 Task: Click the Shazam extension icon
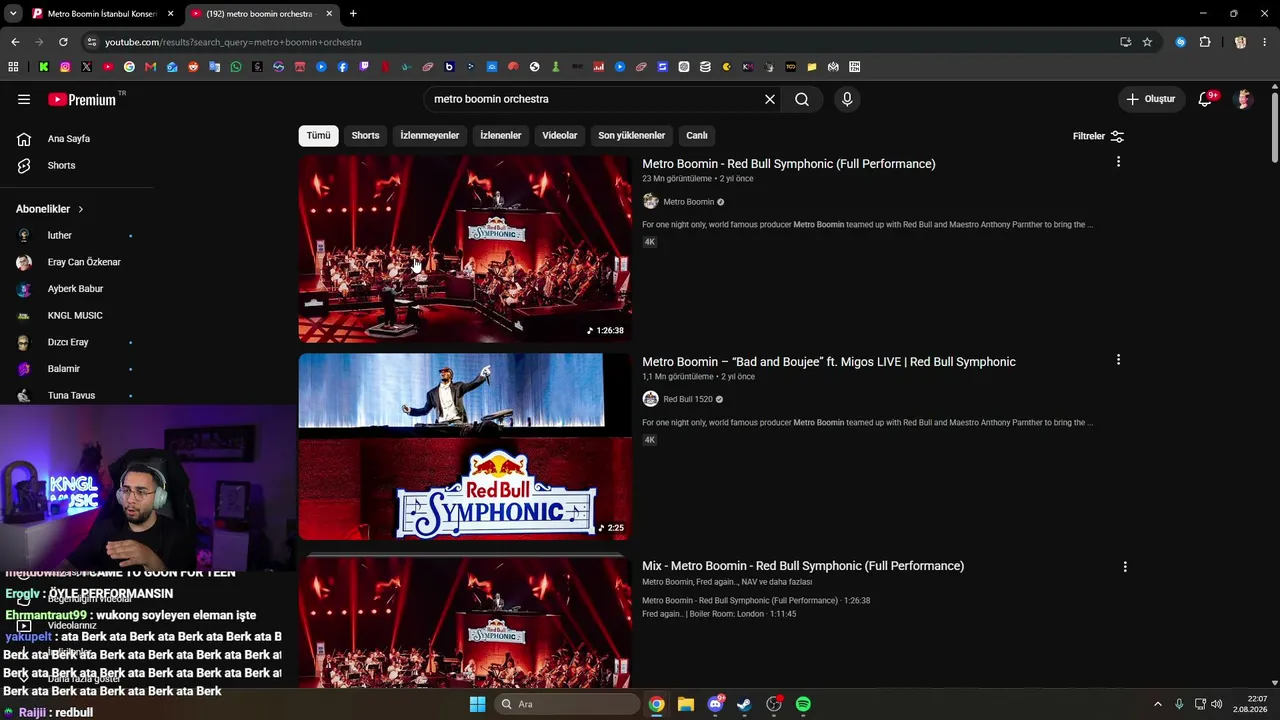pos(1181,42)
